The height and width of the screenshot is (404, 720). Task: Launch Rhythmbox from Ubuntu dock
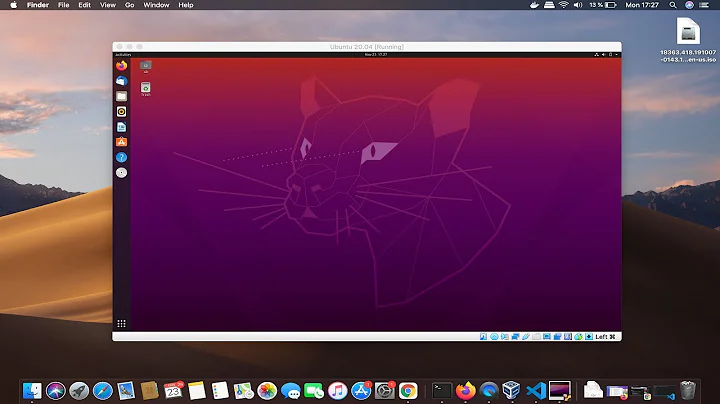(x=121, y=112)
